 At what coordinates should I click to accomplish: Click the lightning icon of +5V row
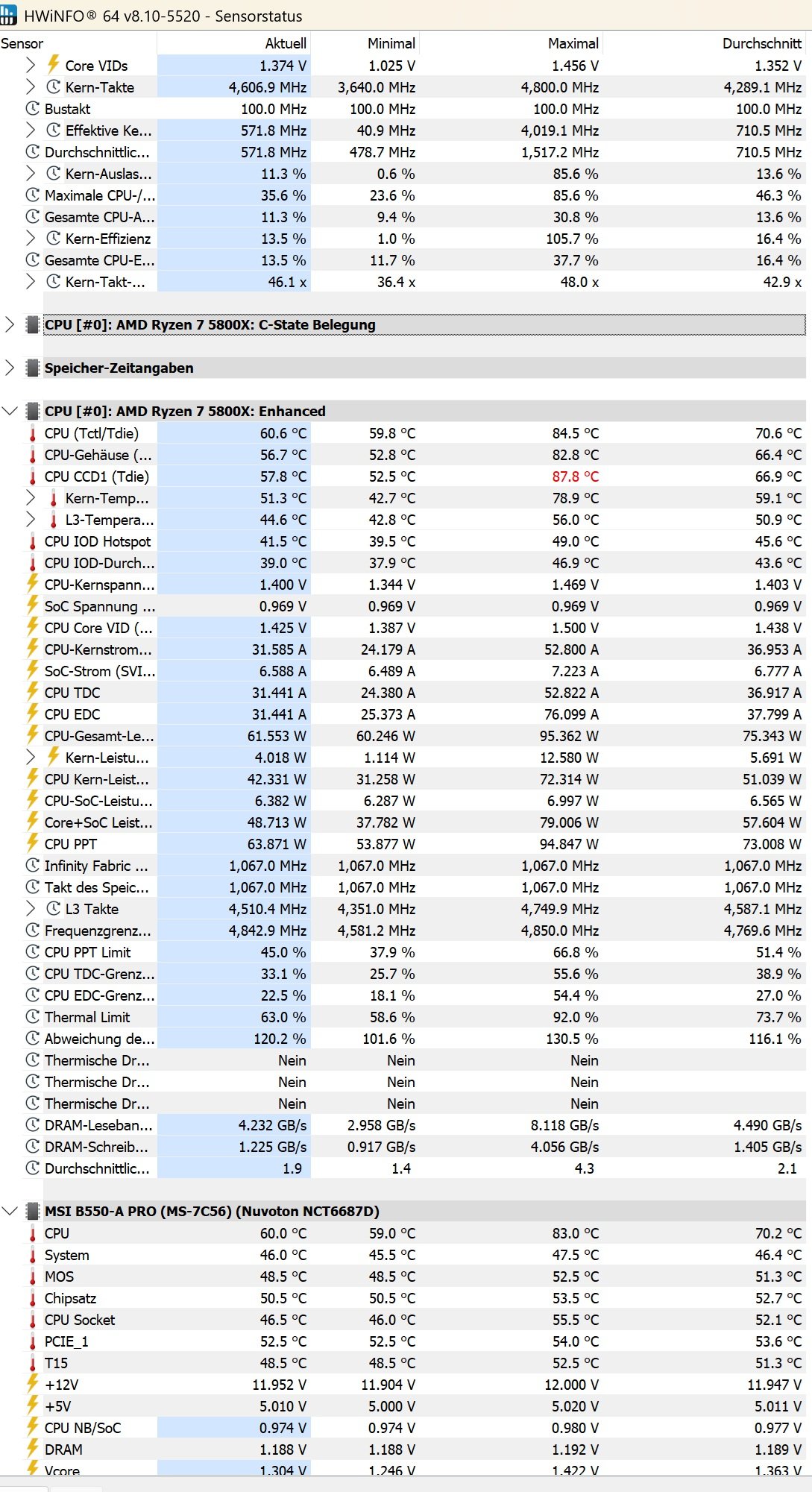pos(32,1406)
